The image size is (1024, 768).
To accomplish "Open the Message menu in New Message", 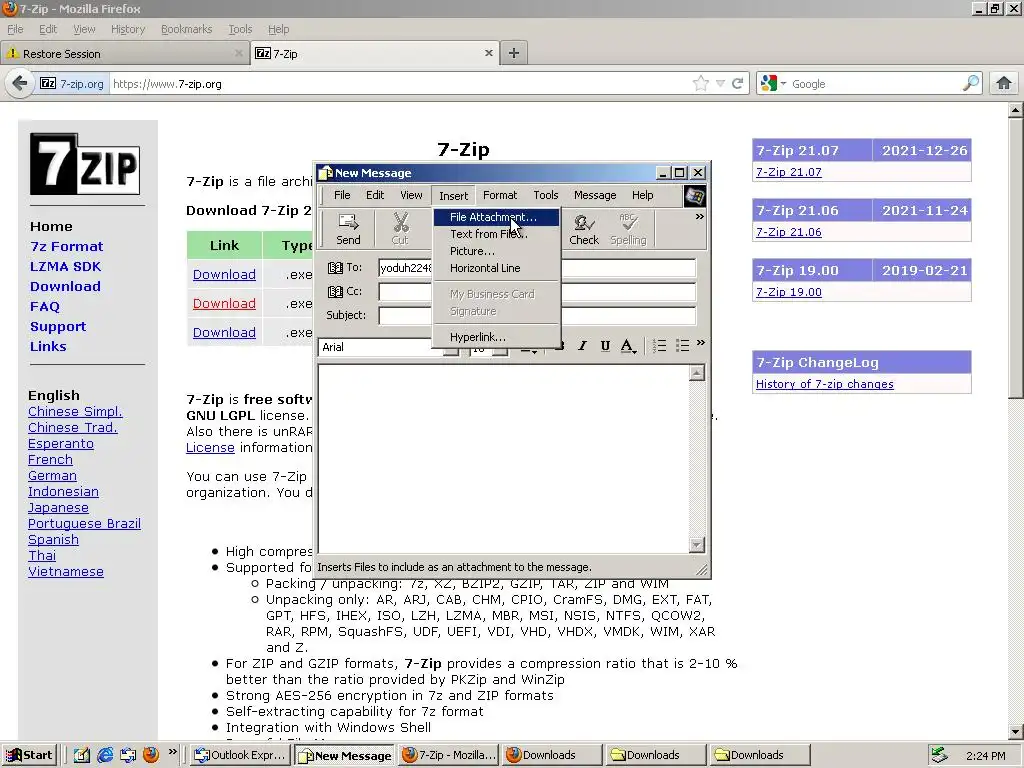I will 594,195.
